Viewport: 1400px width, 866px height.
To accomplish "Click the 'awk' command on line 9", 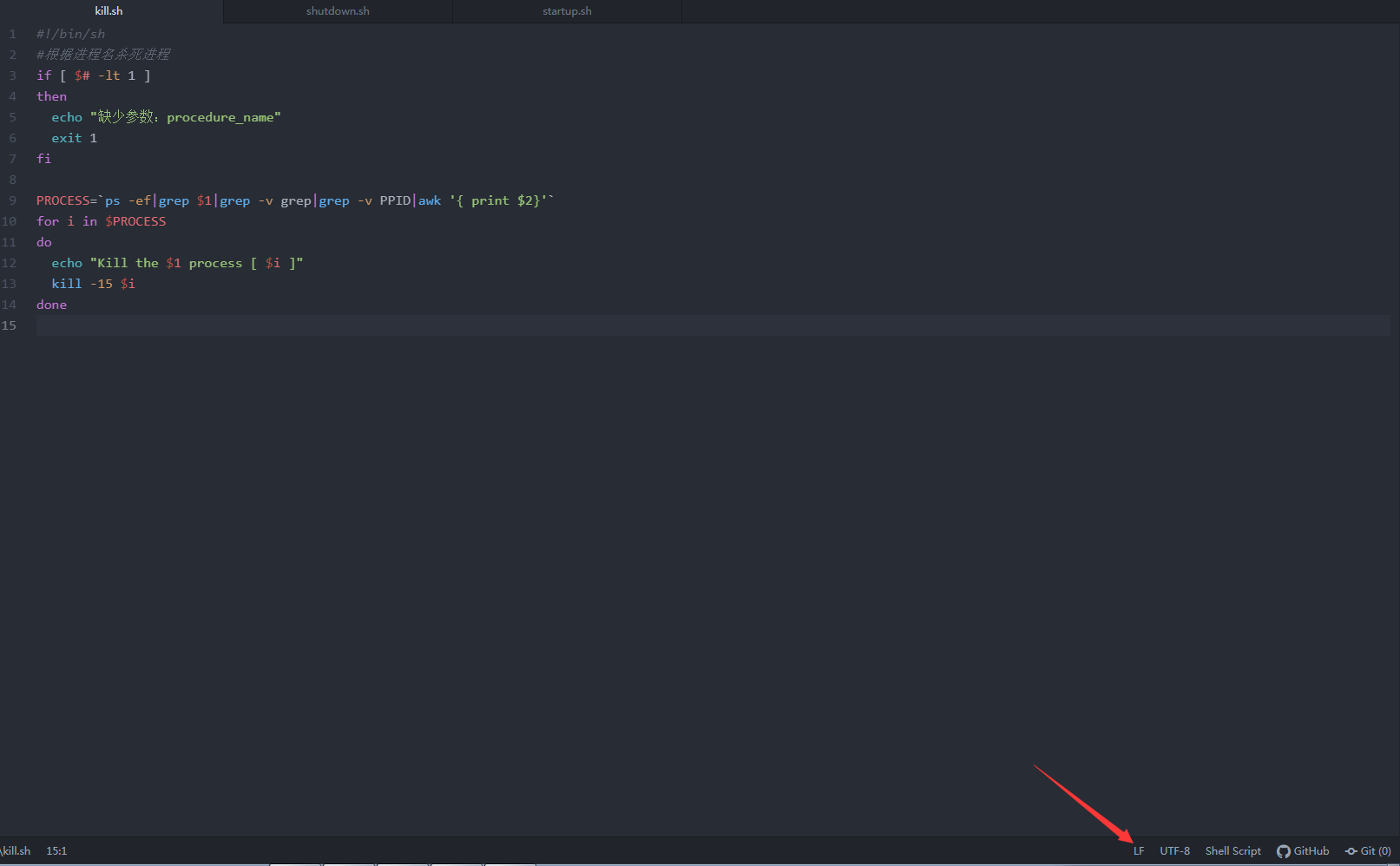I will pos(430,200).
